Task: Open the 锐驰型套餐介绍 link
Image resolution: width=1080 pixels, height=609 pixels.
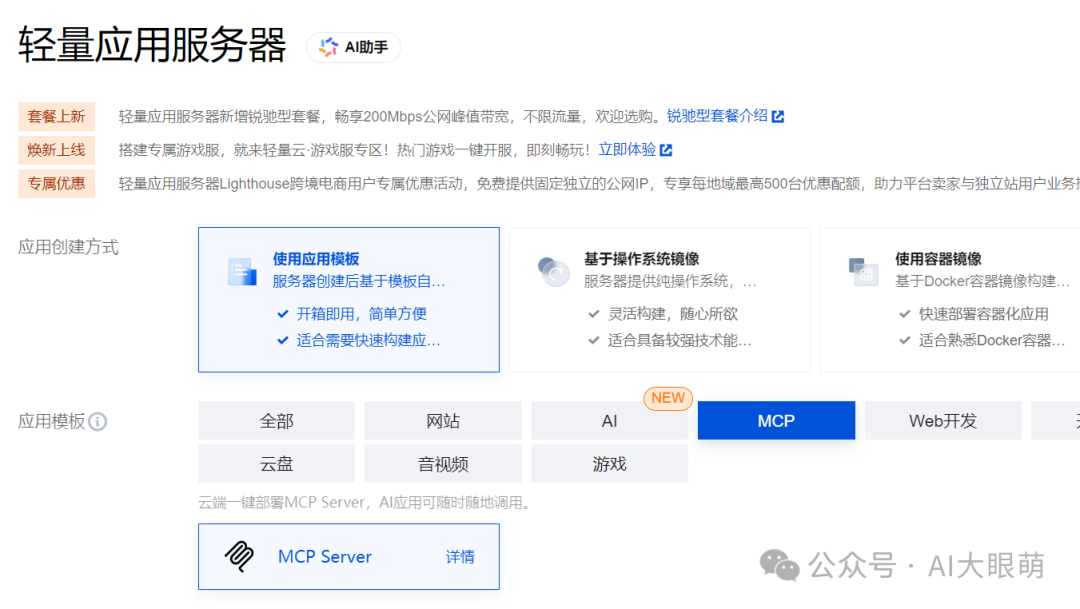Action: pos(717,116)
